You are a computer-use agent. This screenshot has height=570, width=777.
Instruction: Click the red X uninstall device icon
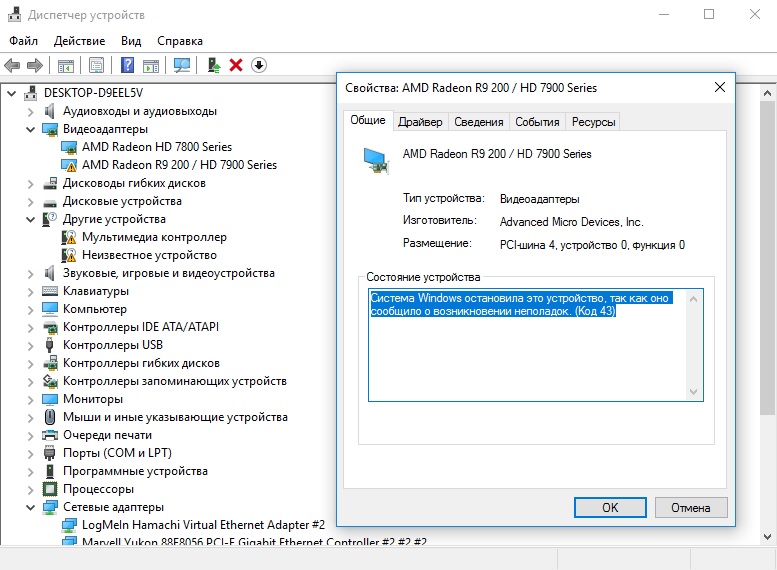[x=236, y=65]
